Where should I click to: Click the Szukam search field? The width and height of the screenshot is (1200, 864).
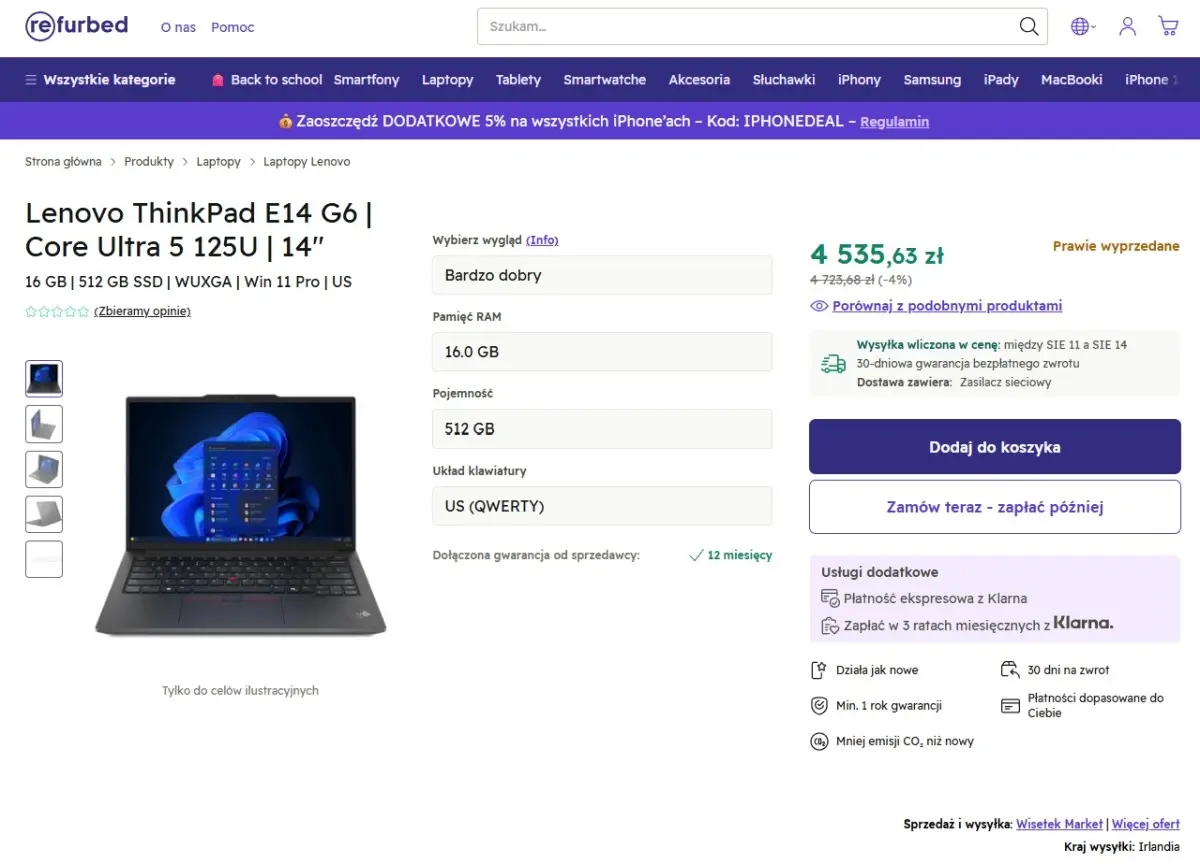coord(748,27)
